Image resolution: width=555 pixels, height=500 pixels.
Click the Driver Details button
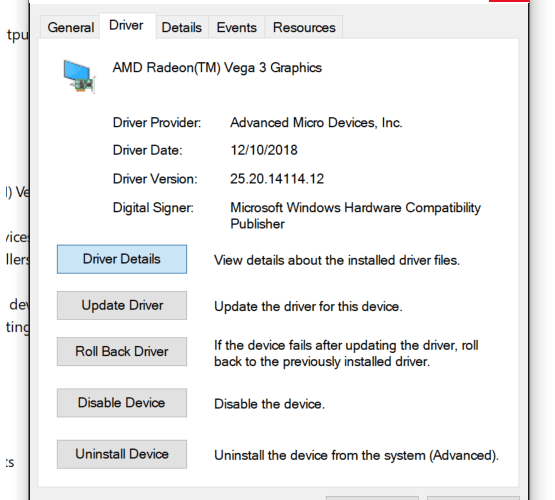[122, 259]
